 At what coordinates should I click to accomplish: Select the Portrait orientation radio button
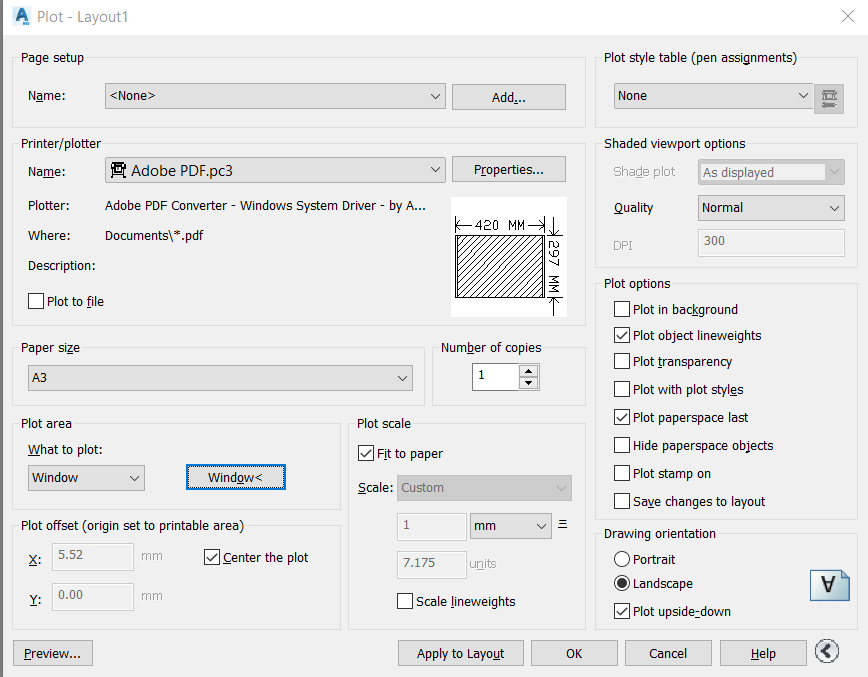[x=622, y=560]
